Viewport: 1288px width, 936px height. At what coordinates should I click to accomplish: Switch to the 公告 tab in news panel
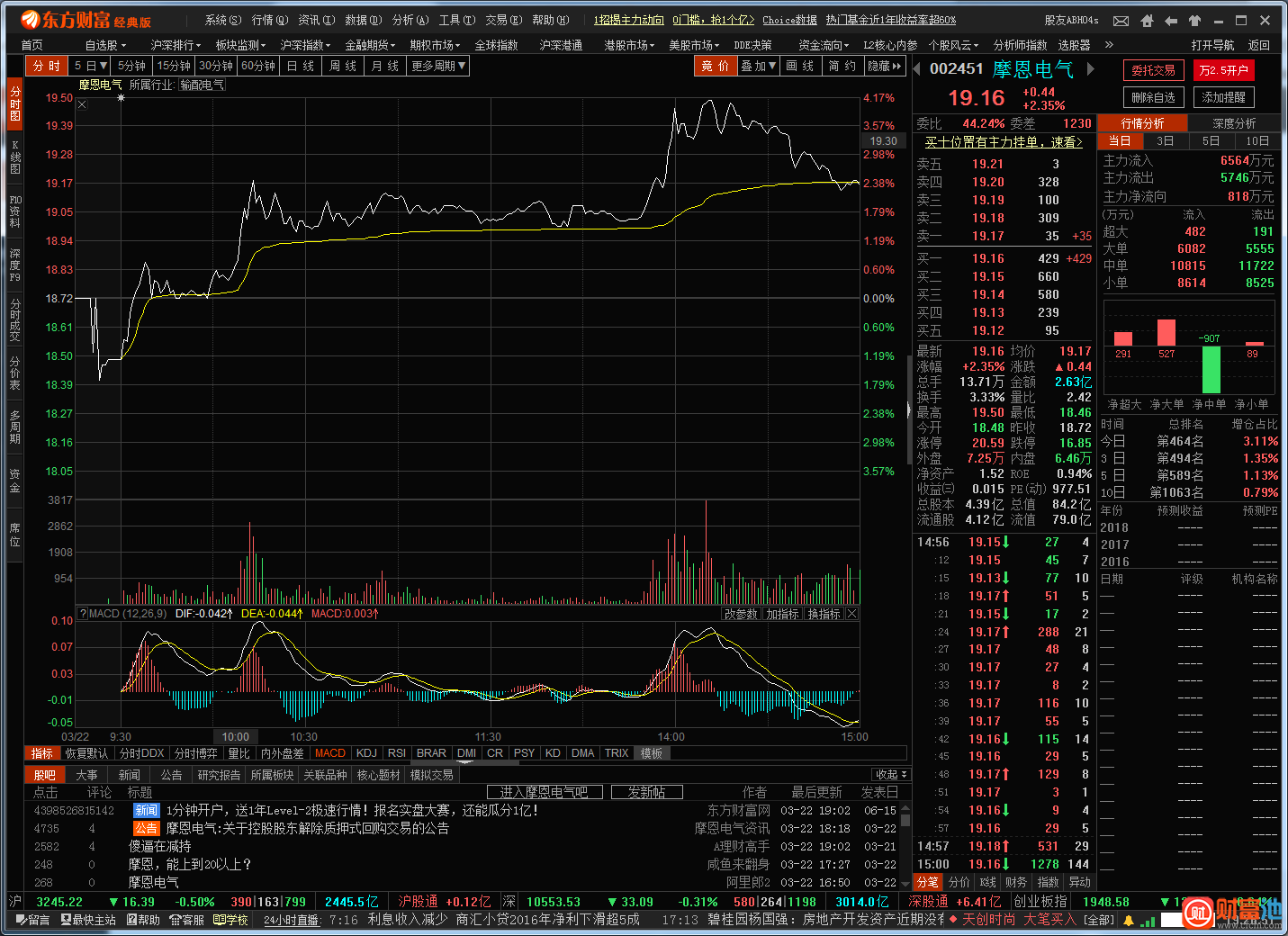tap(171, 775)
